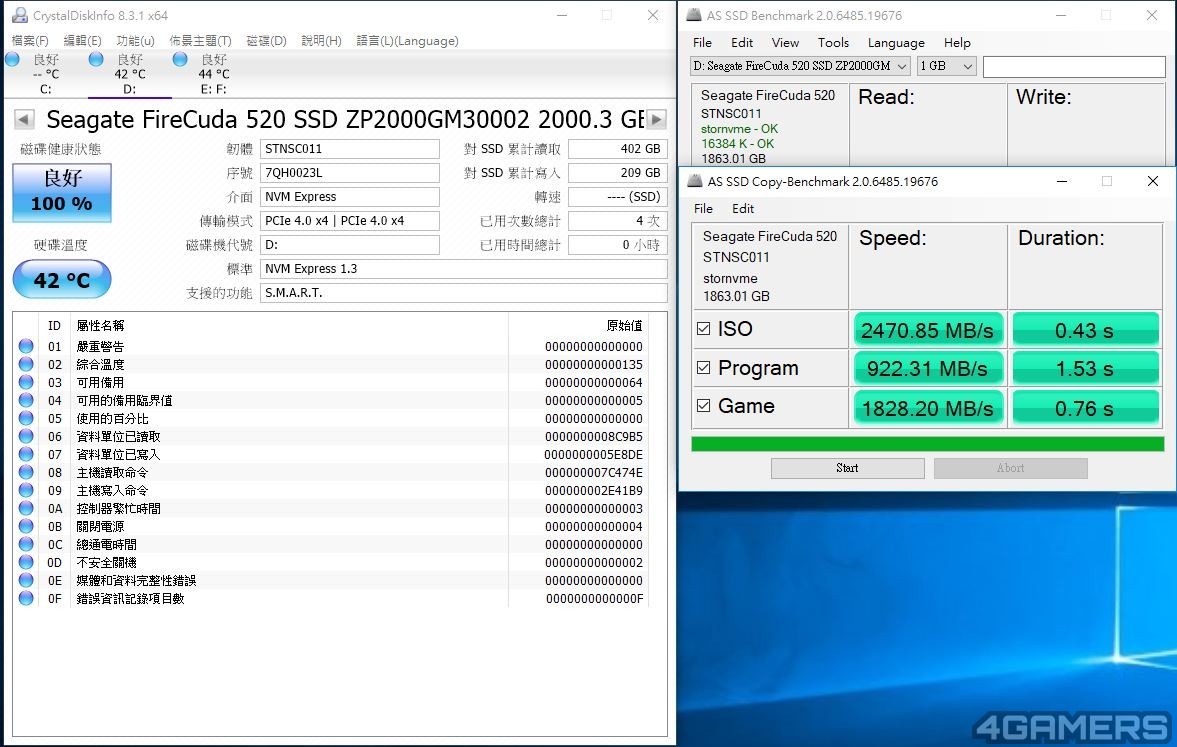1177x747 pixels.
Task: Open the 磁碟(D) menu
Action: pos(266,41)
